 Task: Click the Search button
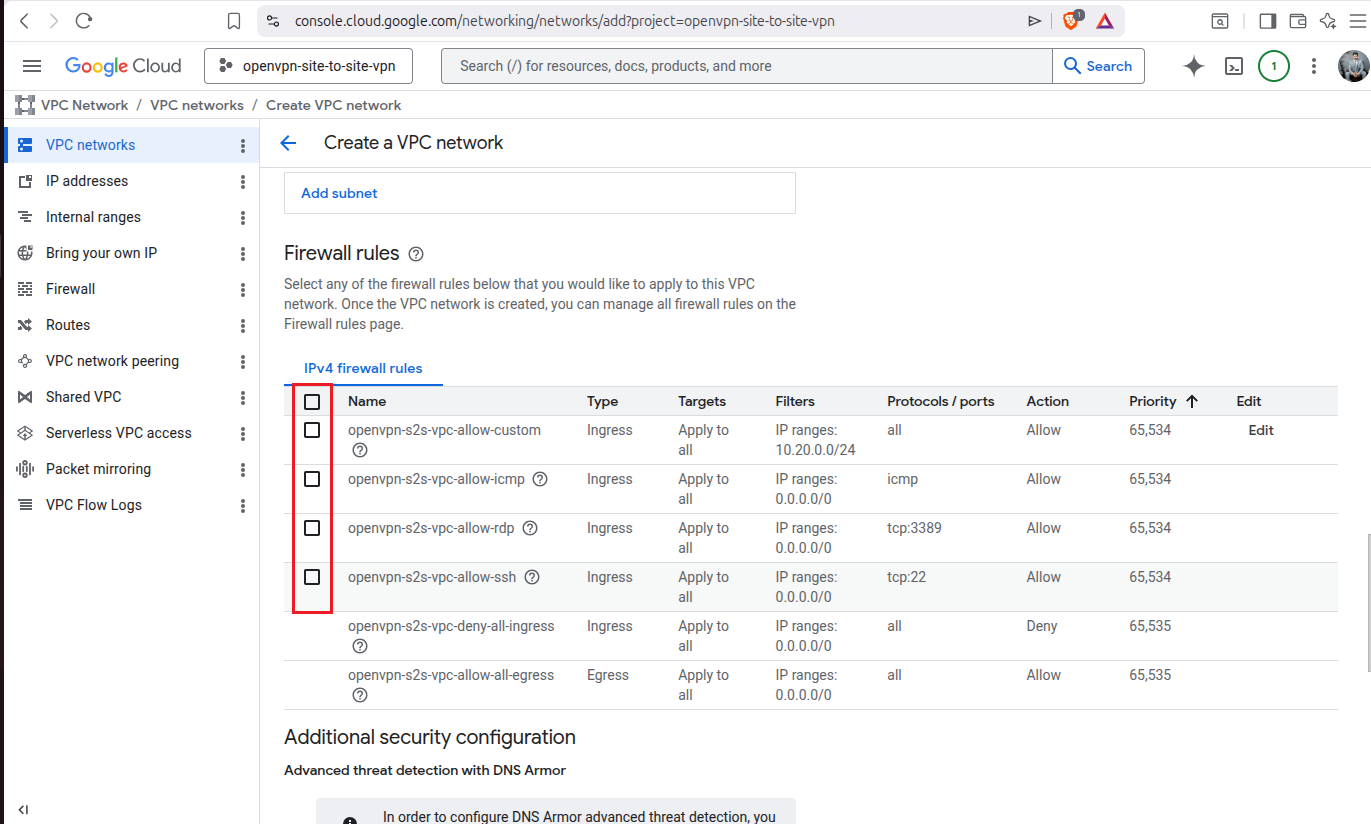tap(1098, 66)
